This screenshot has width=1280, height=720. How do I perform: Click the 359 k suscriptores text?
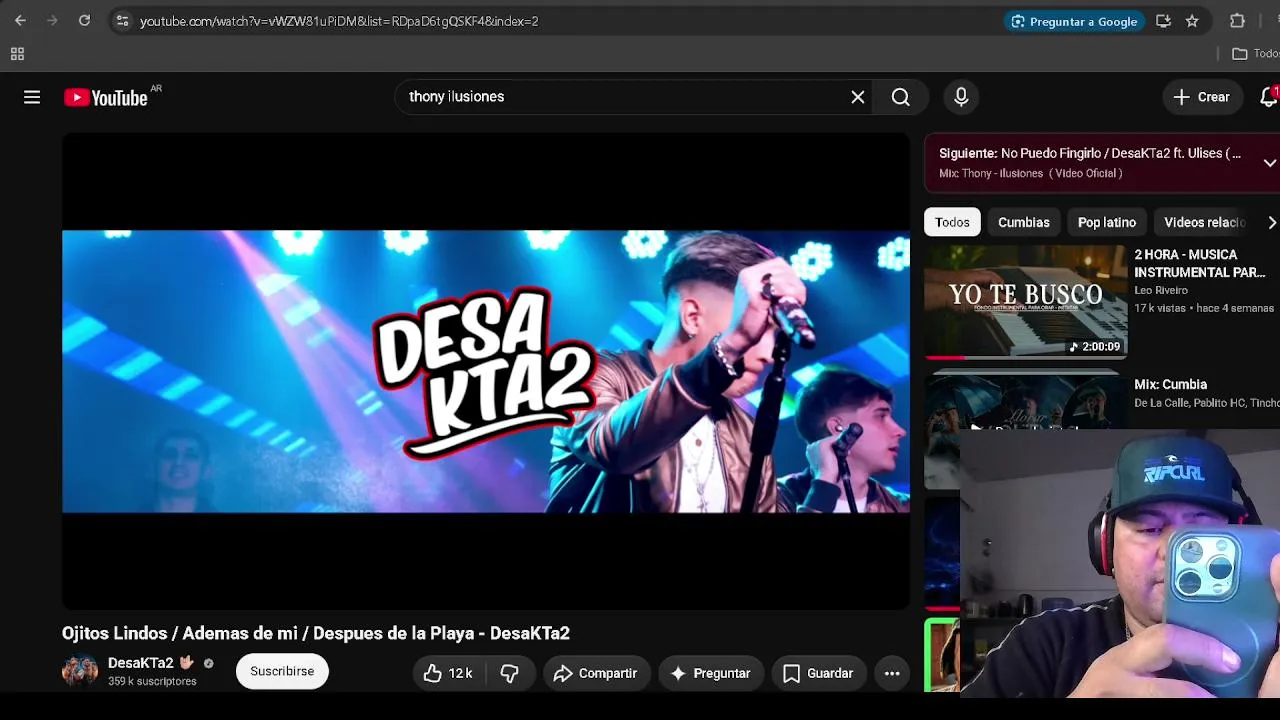tap(152, 681)
